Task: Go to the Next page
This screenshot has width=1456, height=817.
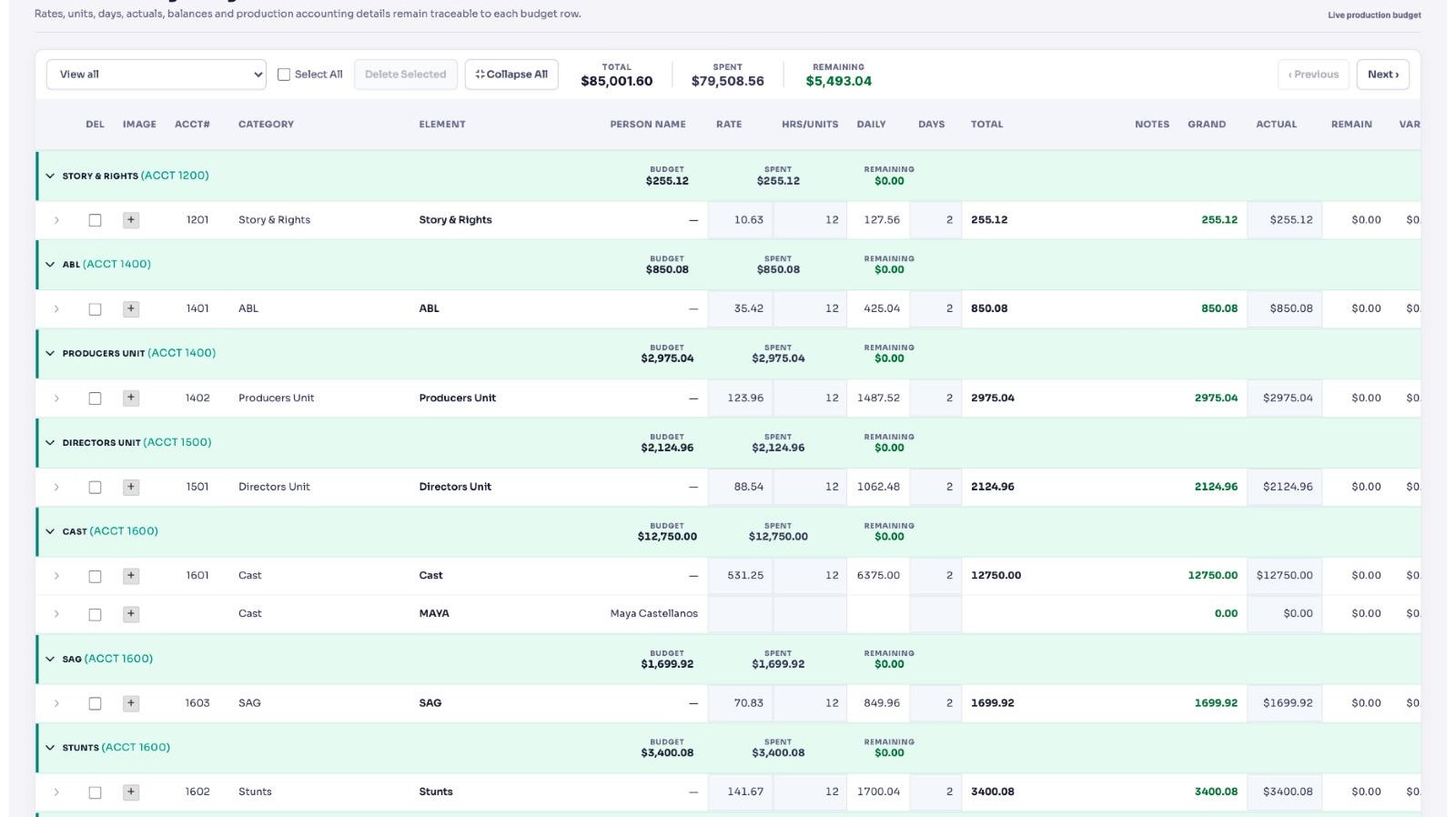Action: coord(1382,75)
